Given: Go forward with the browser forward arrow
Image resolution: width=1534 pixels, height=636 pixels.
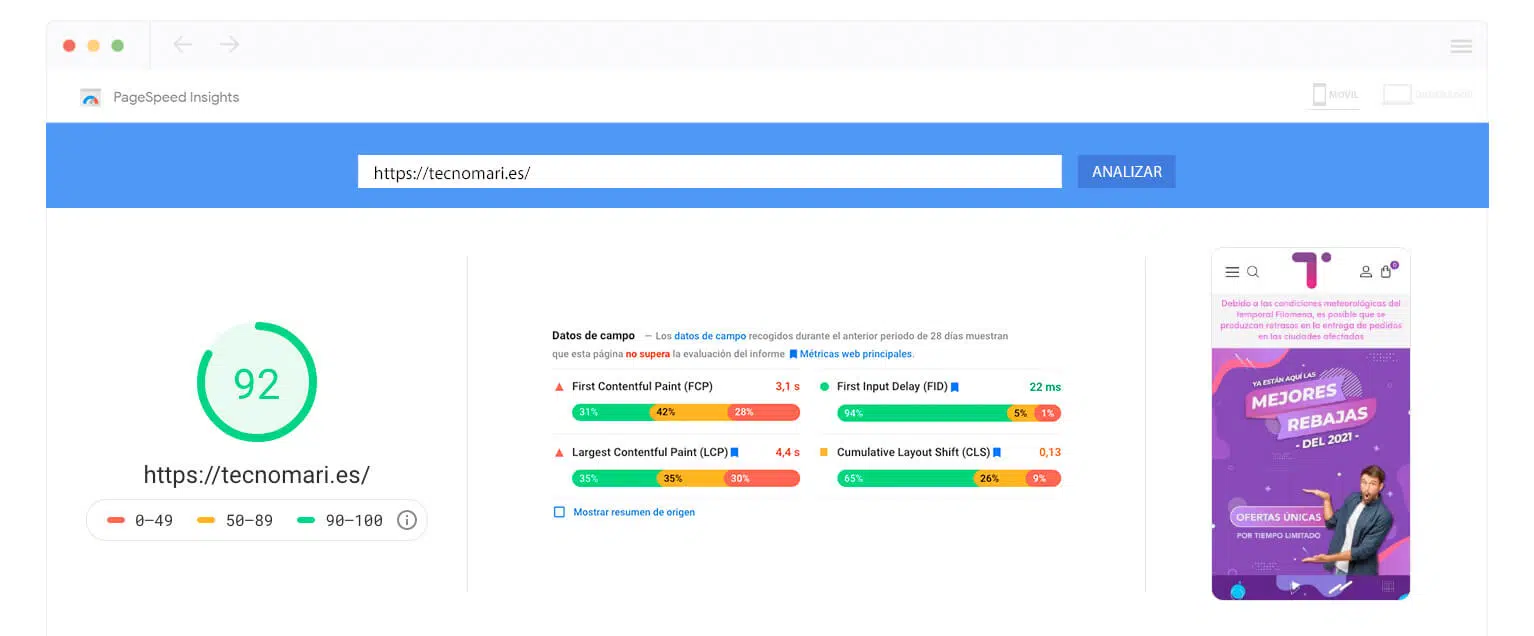Looking at the screenshot, I should pyautogui.click(x=230, y=45).
